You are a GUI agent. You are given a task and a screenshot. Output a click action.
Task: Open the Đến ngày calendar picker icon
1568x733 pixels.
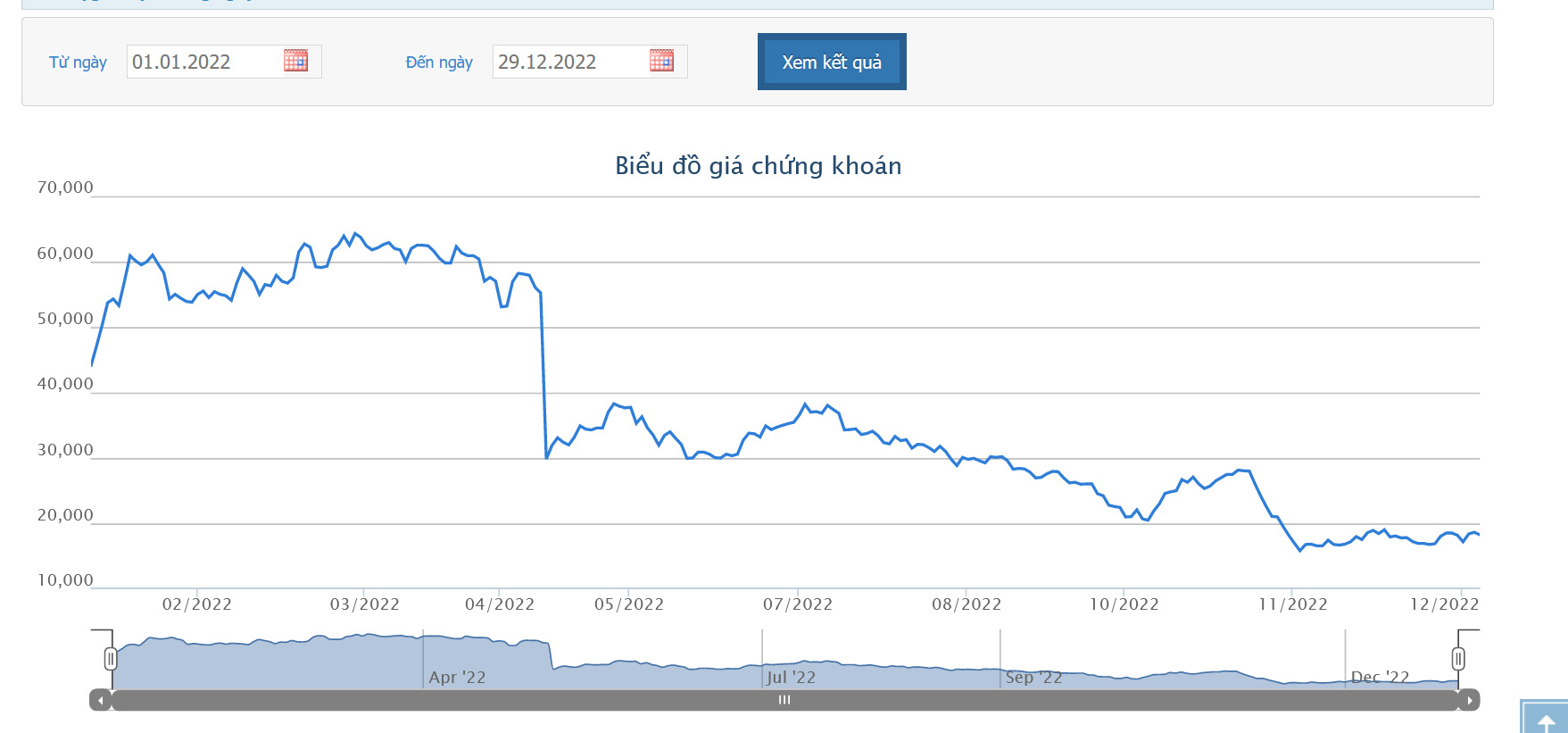[x=661, y=61]
